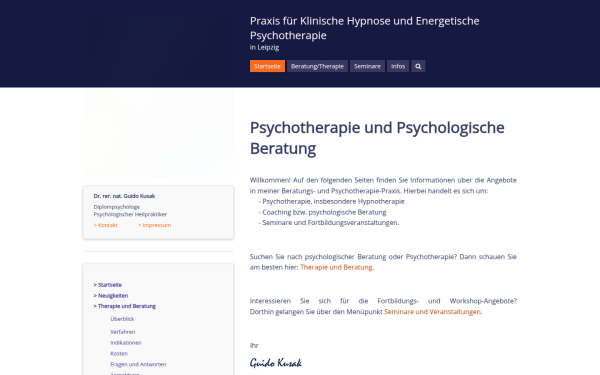Click the Diplompsychologe text

117,207
